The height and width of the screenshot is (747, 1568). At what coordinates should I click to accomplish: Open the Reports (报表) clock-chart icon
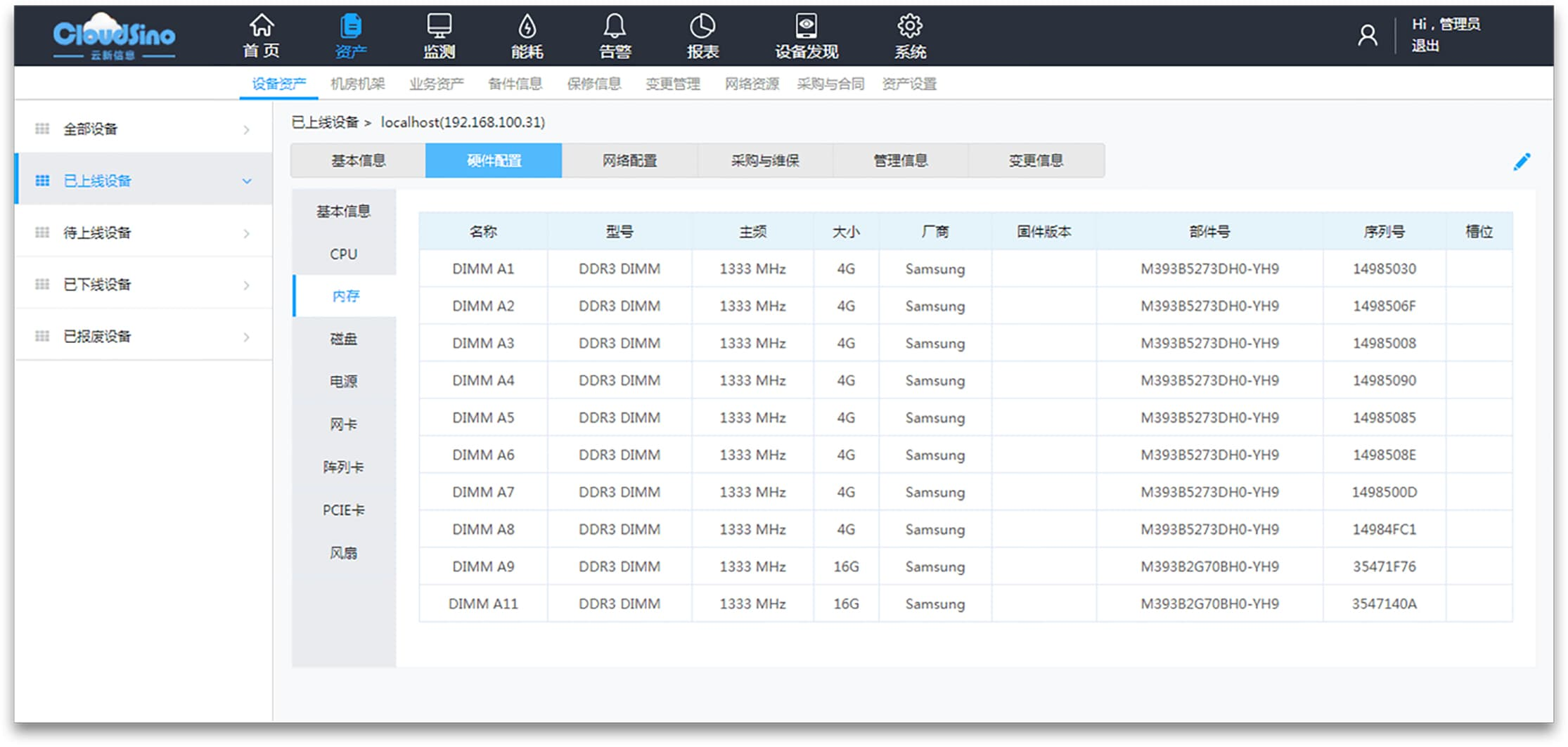point(702,27)
